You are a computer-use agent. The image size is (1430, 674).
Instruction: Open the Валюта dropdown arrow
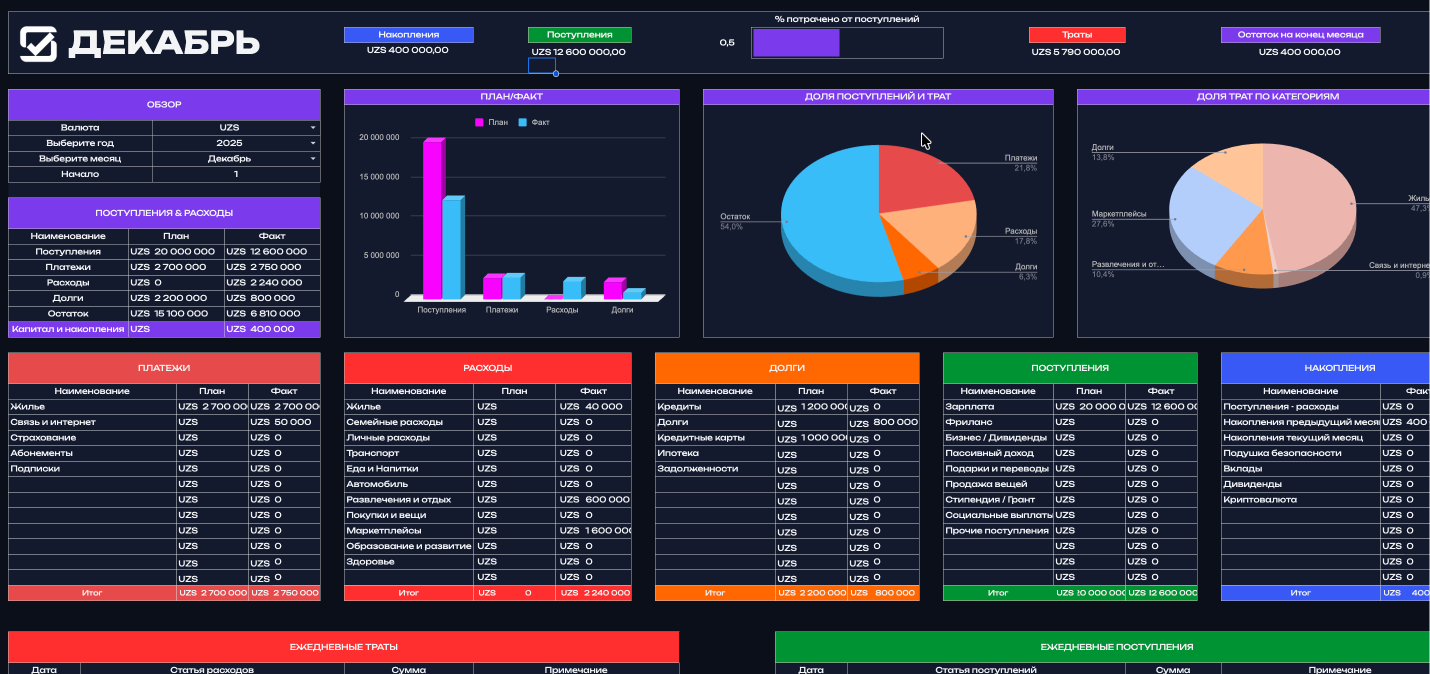[312, 128]
